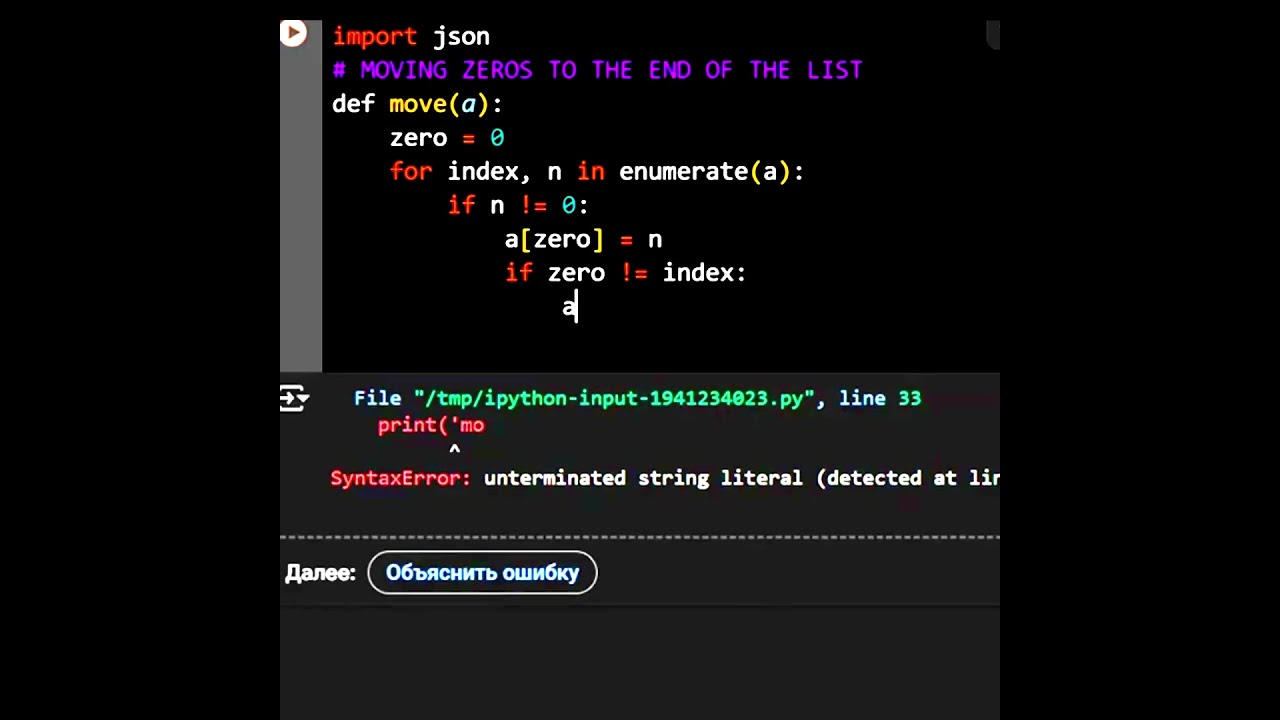Image resolution: width=1280 pixels, height=720 pixels.
Task: Click the 'def move(a):' line
Action: tap(417, 104)
